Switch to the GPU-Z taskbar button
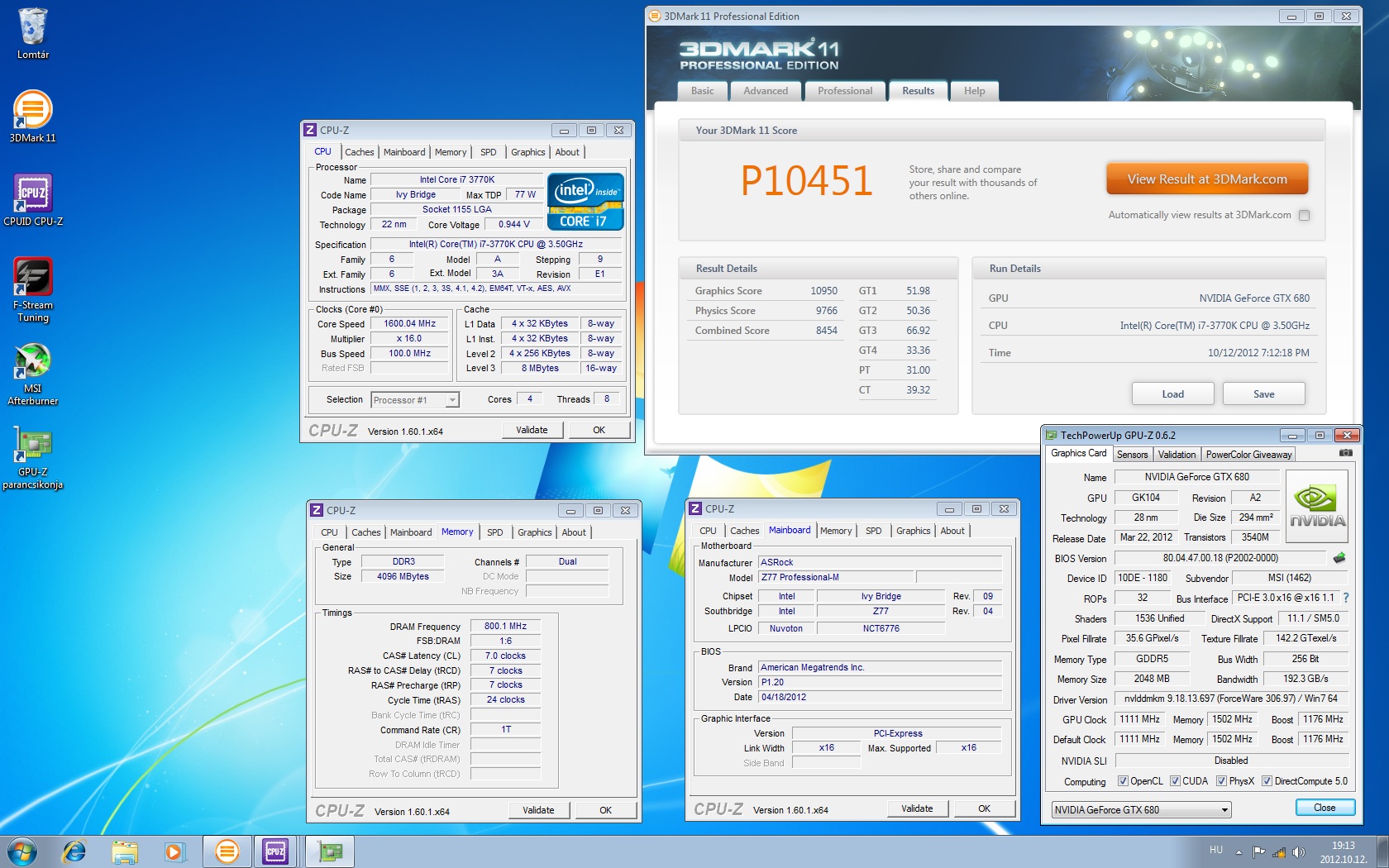The height and width of the screenshot is (868, 1389). [x=330, y=851]
